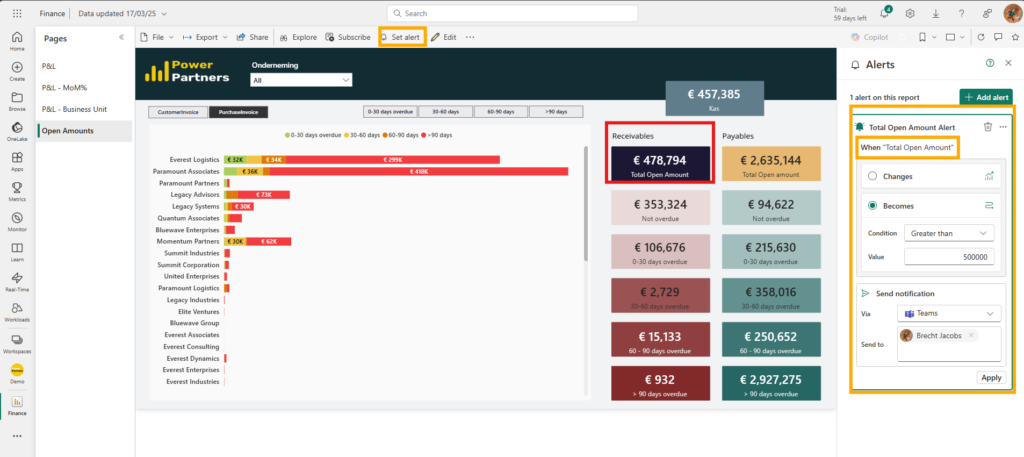
Task: Open the Alerts pane help icon
Action: [989, 63]
